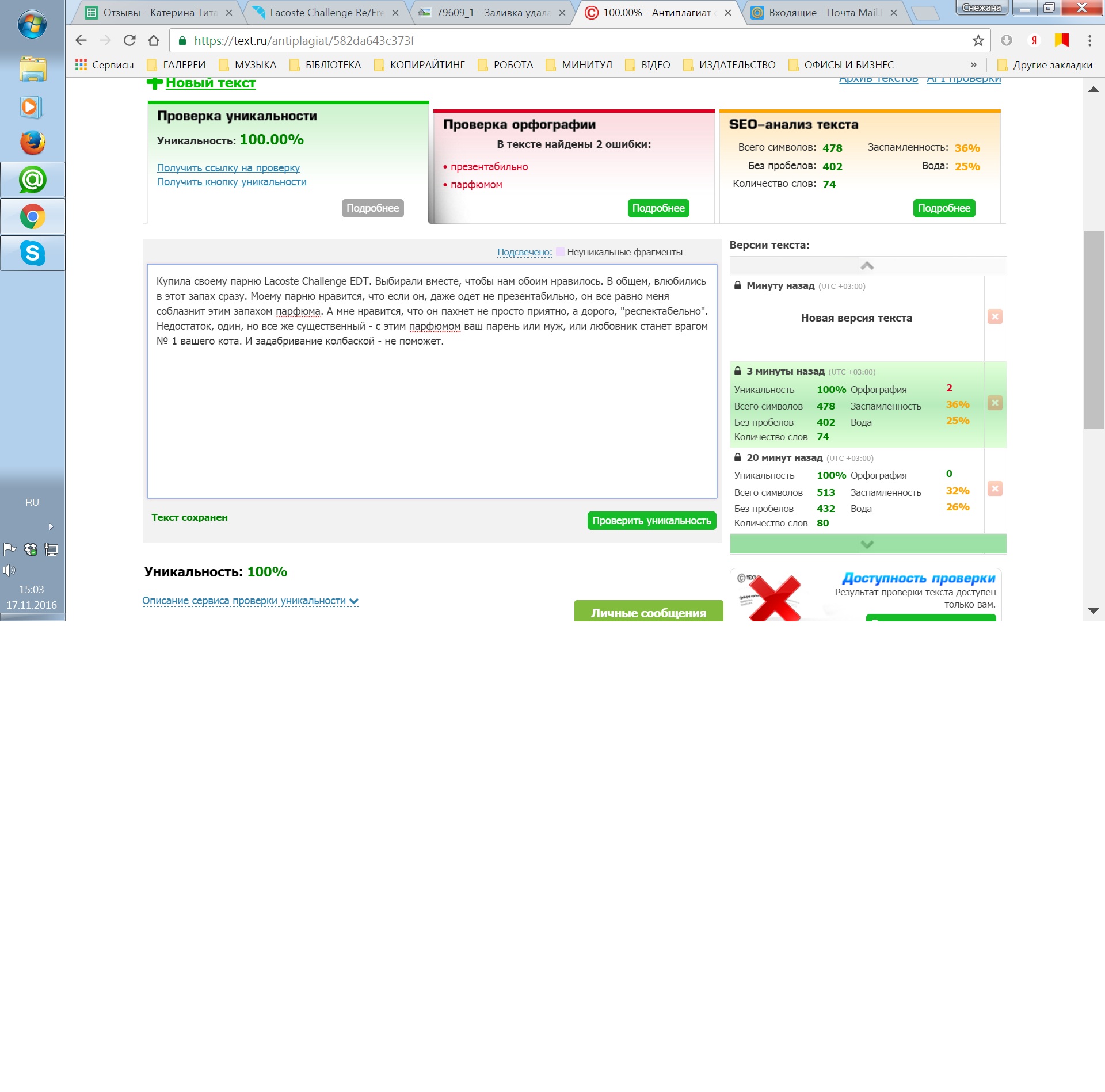The height and width of the screenshot is (1092, 1105).
Task: Bookmark this page with the star icon
Action: pyautogui.click(x=978, y=40)
